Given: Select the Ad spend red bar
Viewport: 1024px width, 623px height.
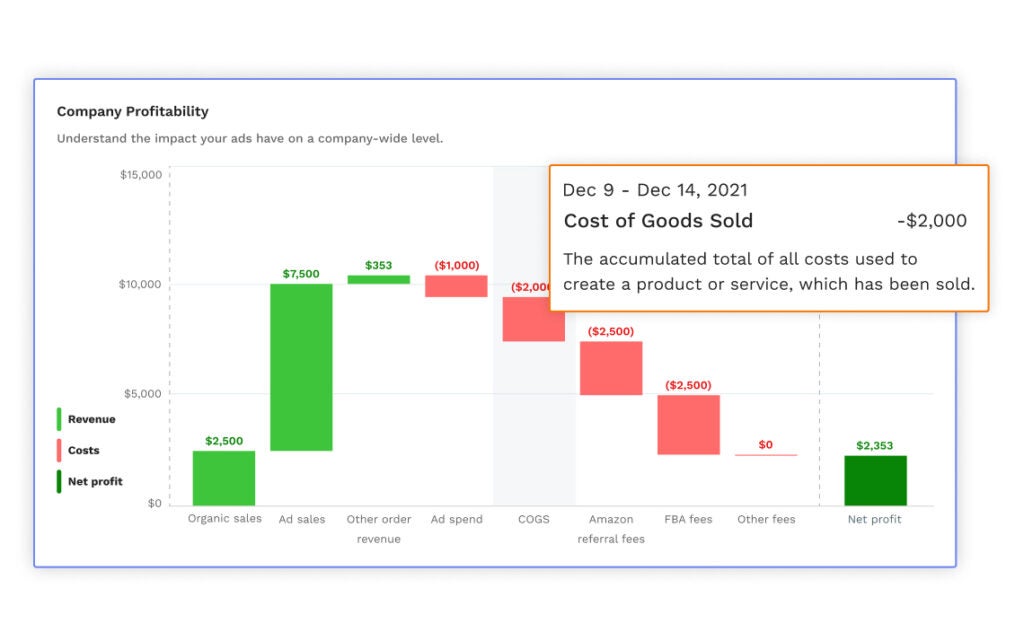Looking at the screenshot, I should [456, 286].
